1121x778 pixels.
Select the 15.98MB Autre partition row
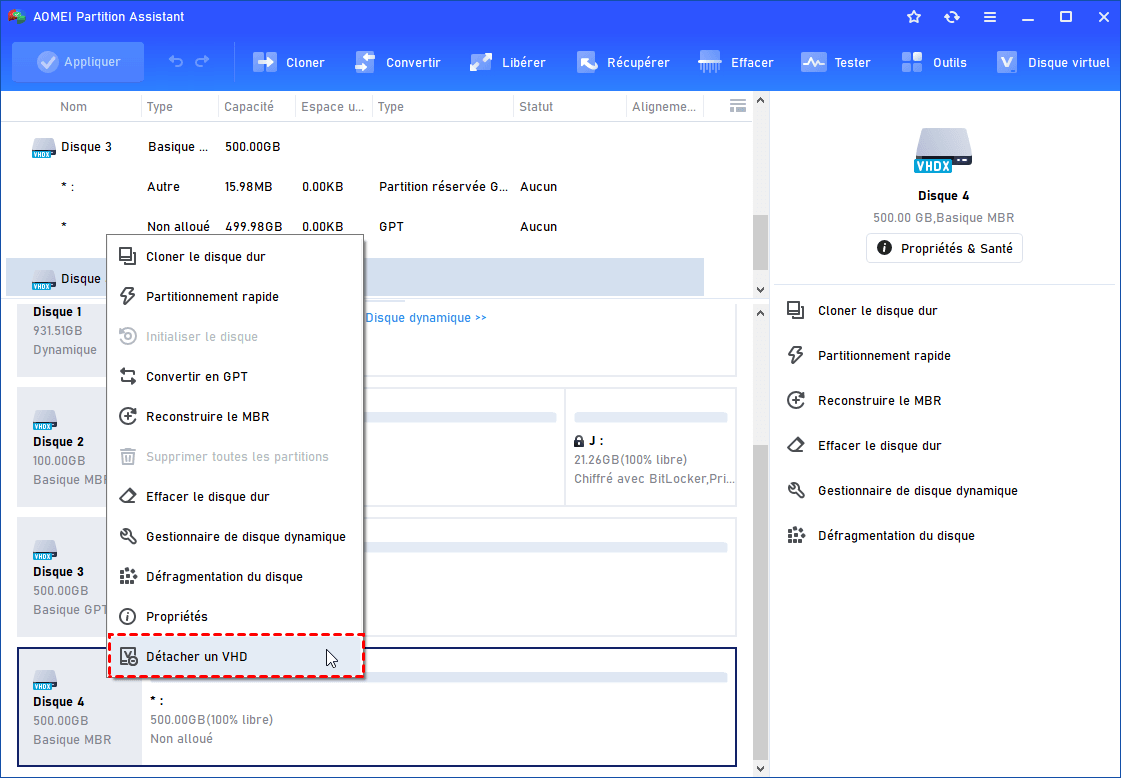355,187
